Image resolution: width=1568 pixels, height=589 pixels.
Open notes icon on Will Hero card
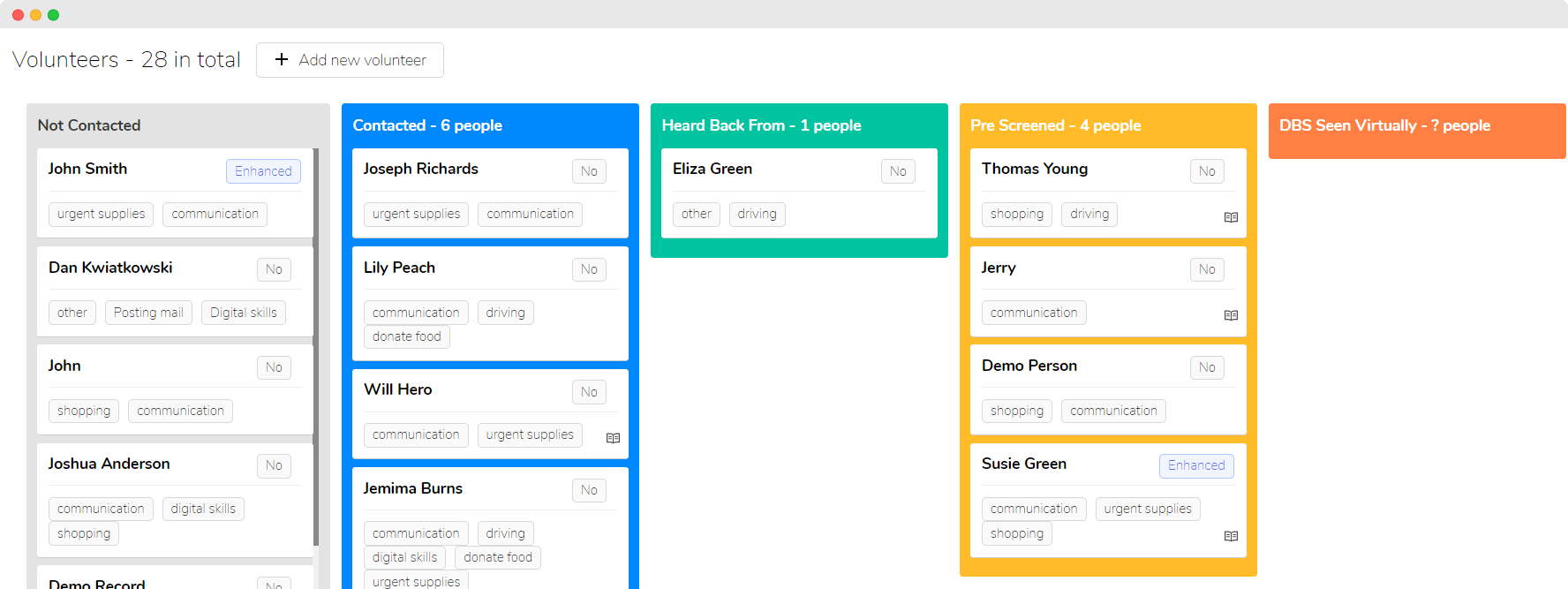613,438
